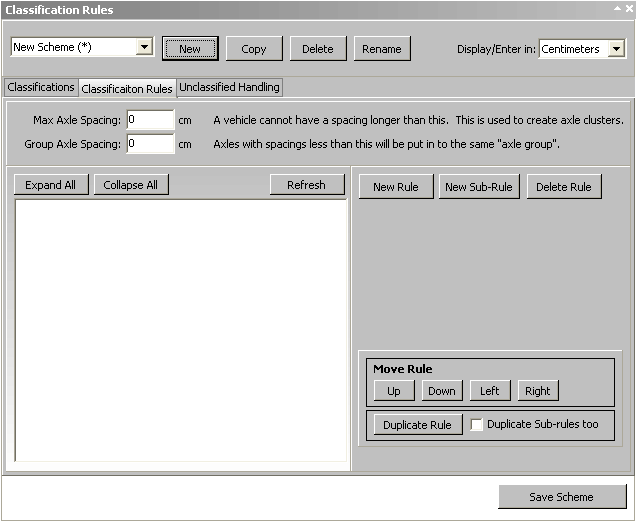636x521 pixels.
Task: Switch to the Classifications tab
Action: click(41, 88)
